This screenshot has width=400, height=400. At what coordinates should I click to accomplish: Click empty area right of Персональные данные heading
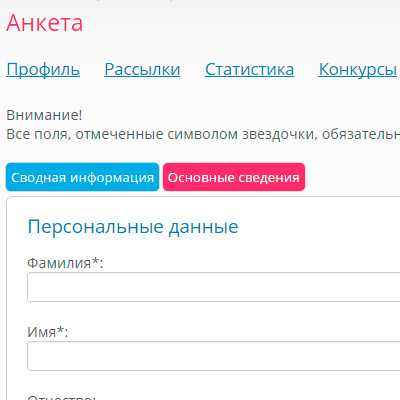tap(317, 227)
